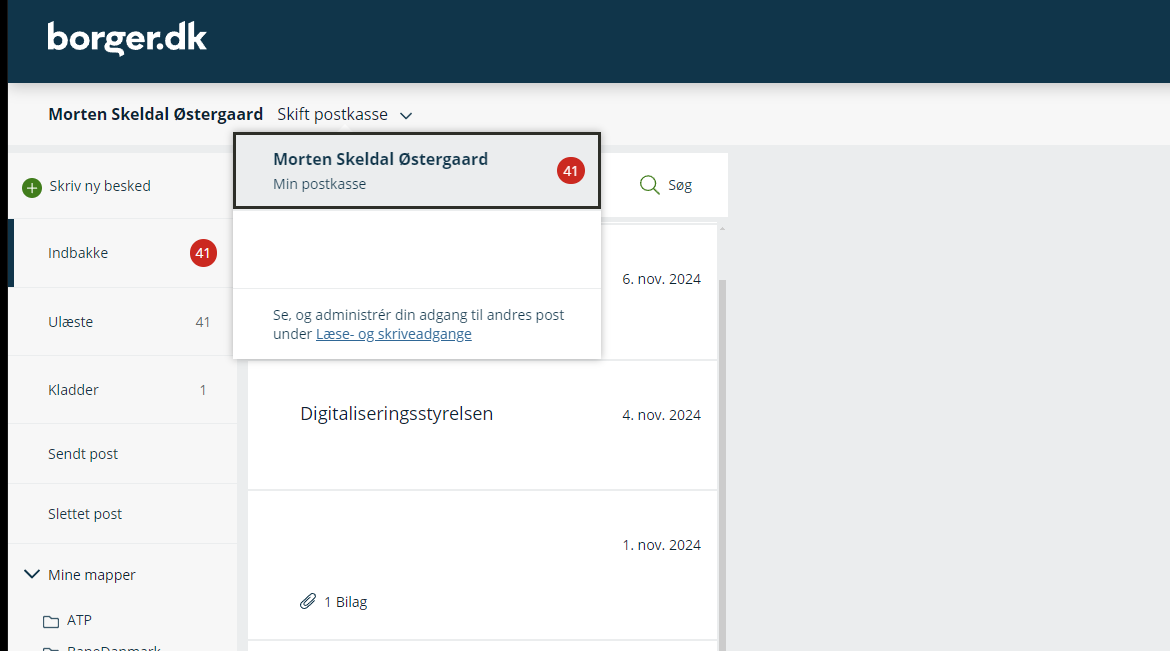Toggle the Skift postkasse dropdown
The width and height of the screenshot is (1170, 651).
pos(345,115)
